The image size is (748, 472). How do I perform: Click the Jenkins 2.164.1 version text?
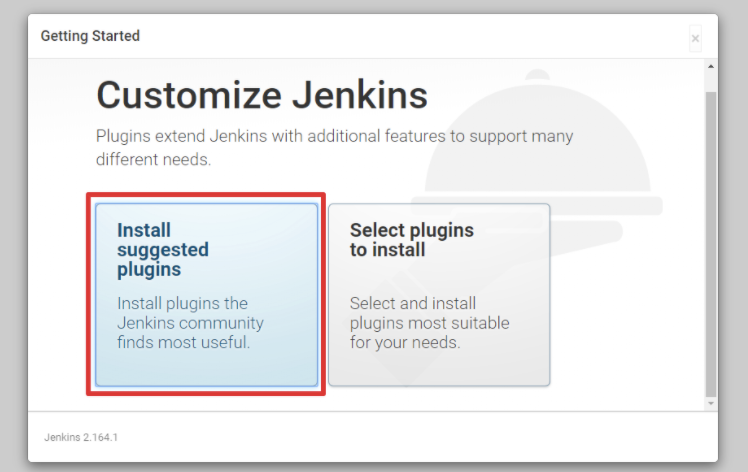pos(81,437)
